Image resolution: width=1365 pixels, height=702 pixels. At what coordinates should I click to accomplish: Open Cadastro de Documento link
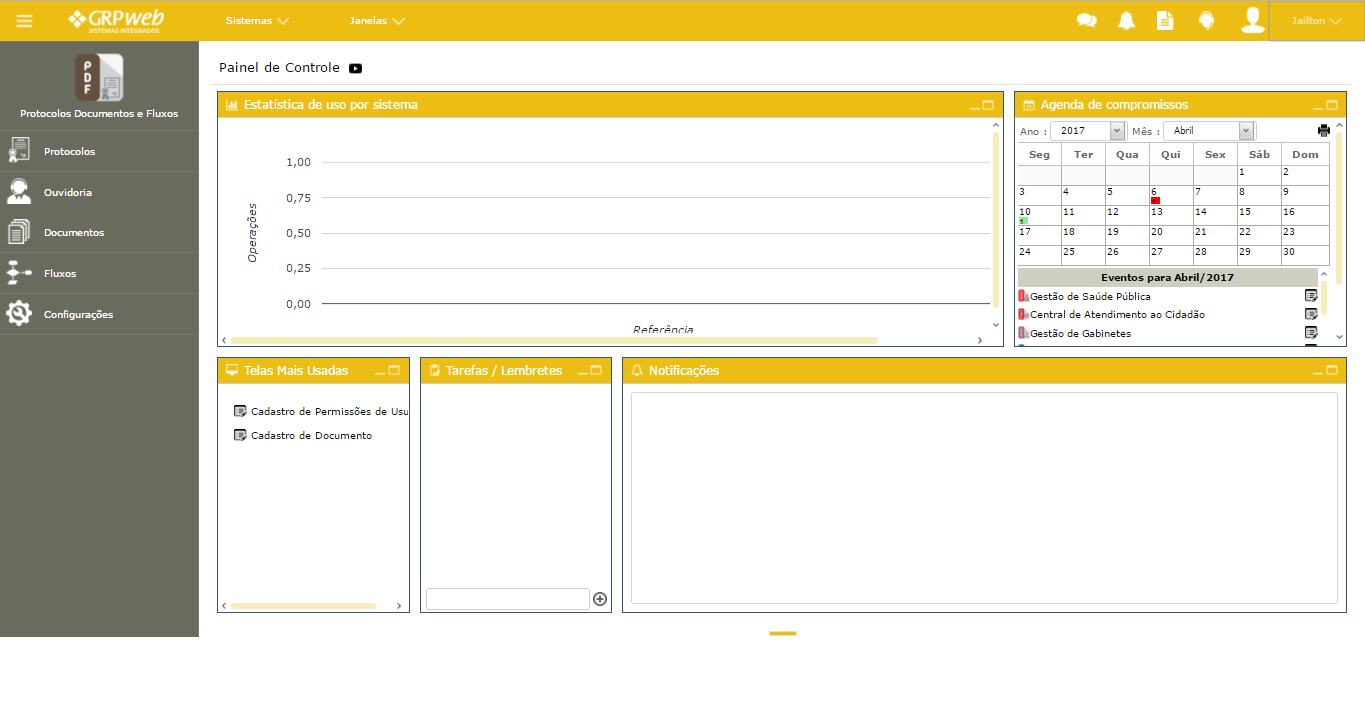coord(311,436)
